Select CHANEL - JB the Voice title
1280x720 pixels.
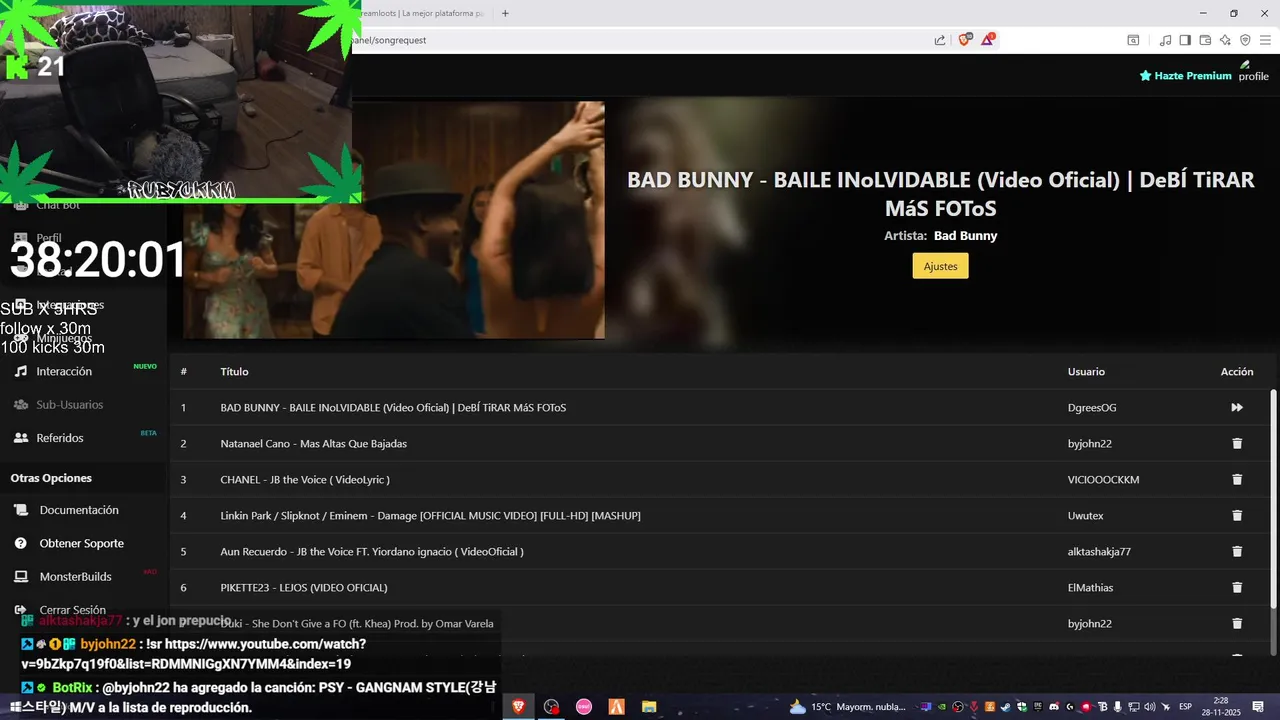(x=305, y=479)
